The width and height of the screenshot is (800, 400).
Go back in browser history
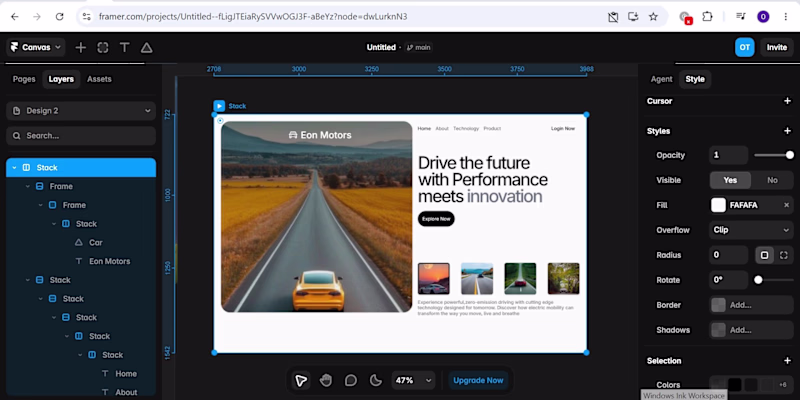15,17
